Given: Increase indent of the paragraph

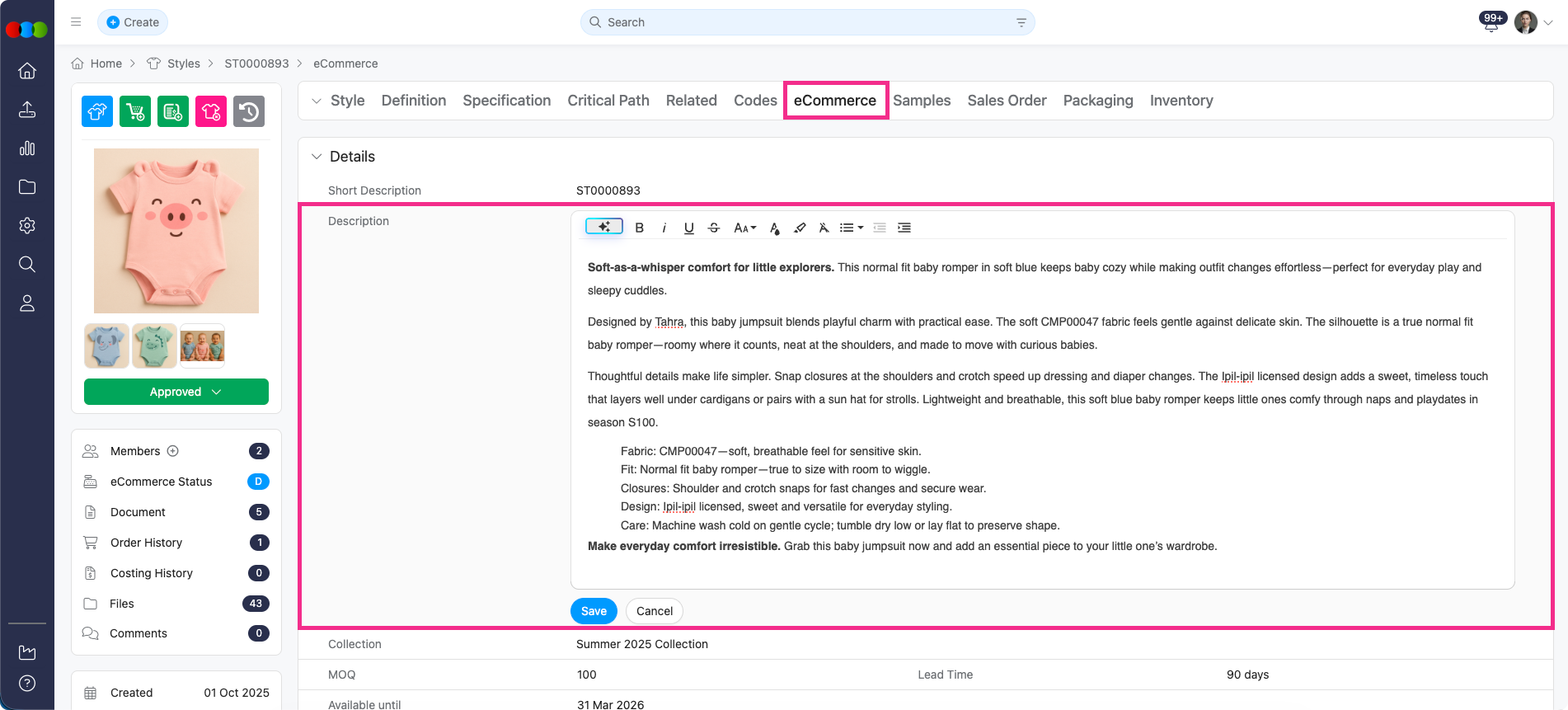Looking at the screenshot, I should coord(904,228).
